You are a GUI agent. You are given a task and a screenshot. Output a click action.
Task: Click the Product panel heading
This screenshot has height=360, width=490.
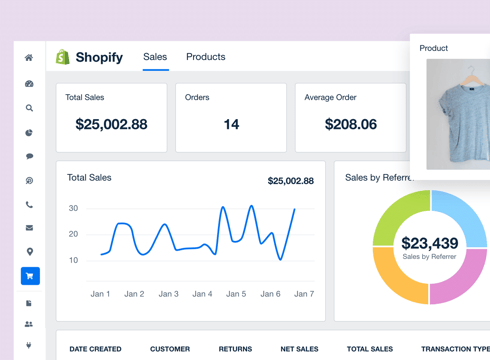point(434,48)
